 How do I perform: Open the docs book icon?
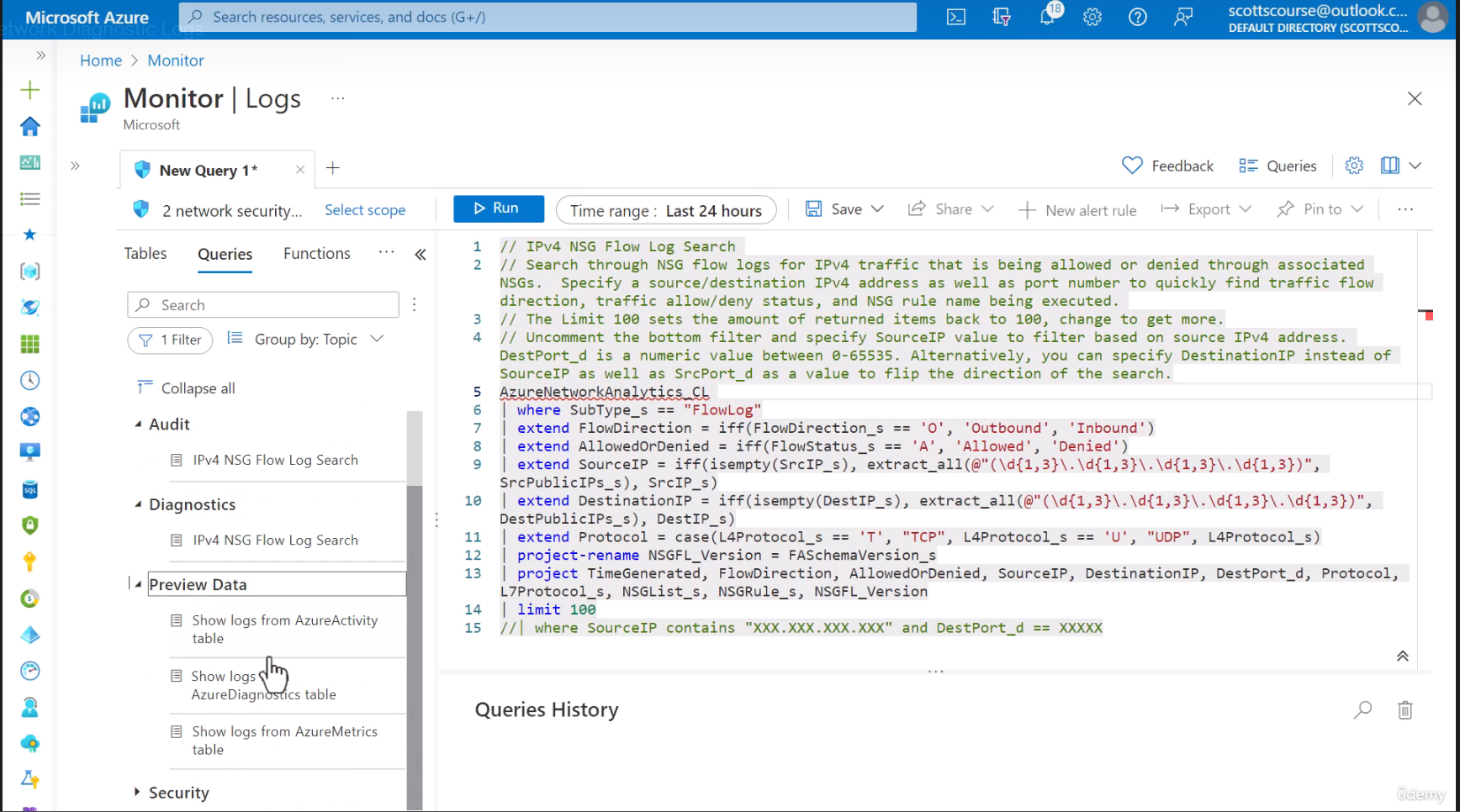(x=1390, y=166)
